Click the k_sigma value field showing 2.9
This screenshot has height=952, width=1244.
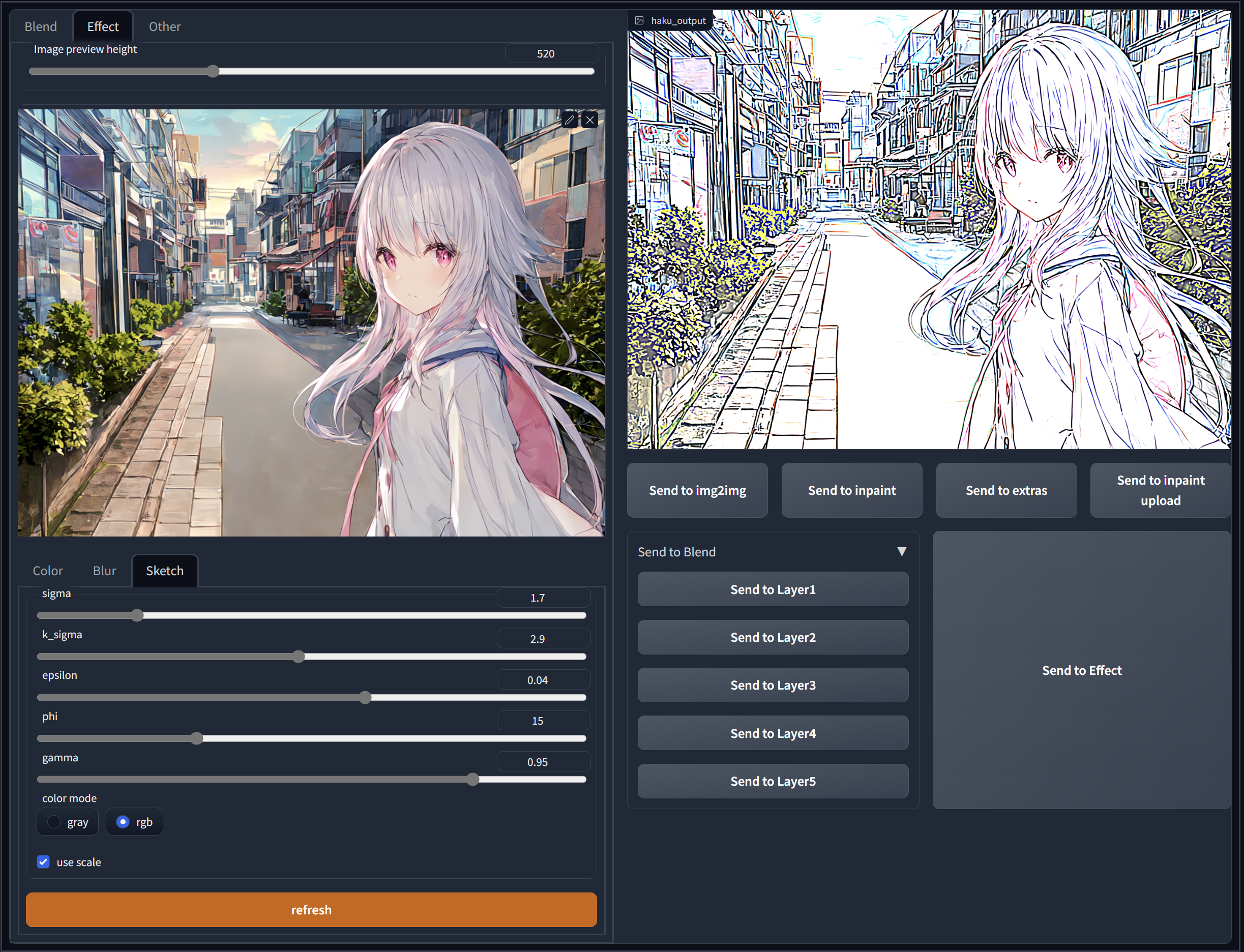click(x=544, y=639)
